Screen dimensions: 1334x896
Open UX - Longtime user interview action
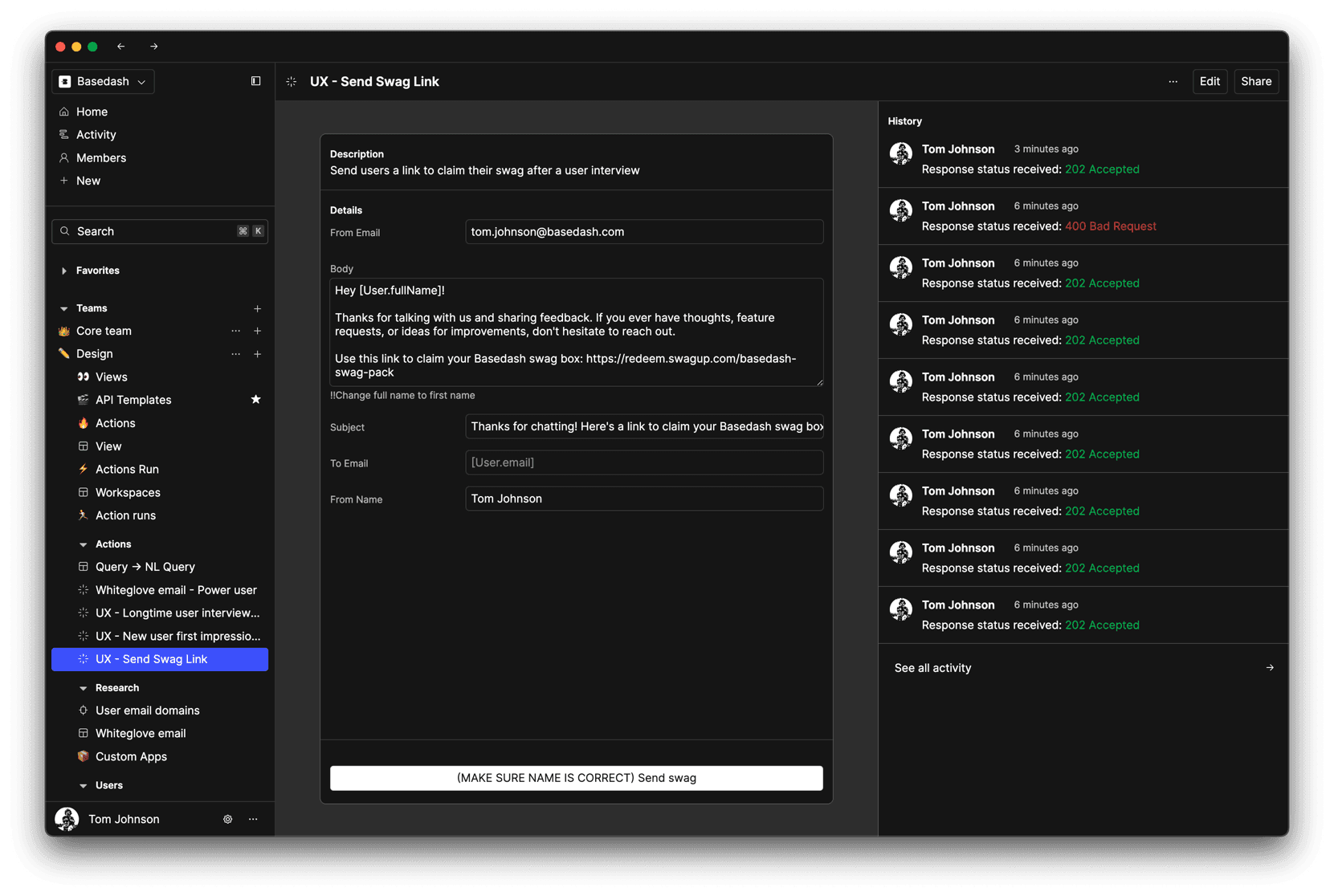pyautogui.click(x=160, y=613)
